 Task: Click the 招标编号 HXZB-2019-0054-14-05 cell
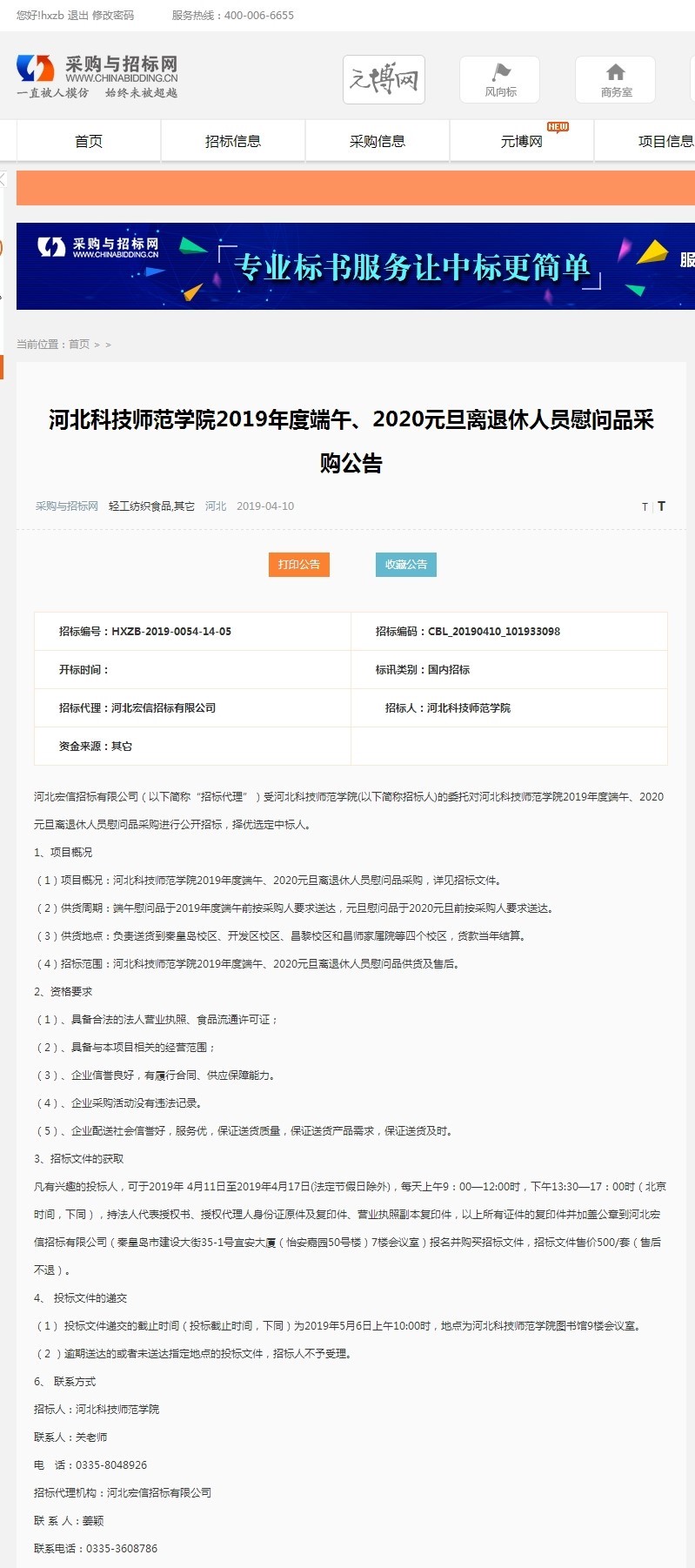tap(192, 632)
